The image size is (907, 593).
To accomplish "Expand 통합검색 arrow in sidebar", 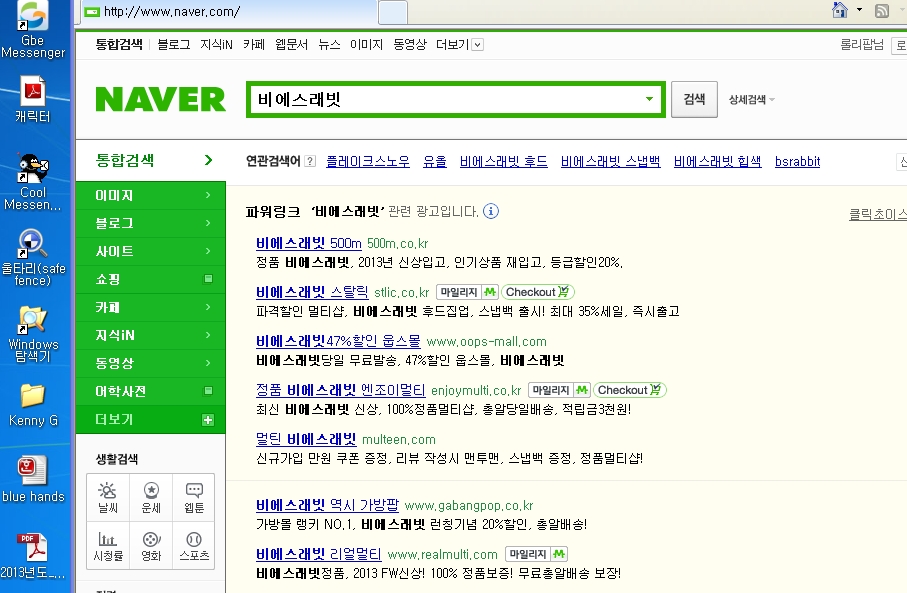I will 208,160.
